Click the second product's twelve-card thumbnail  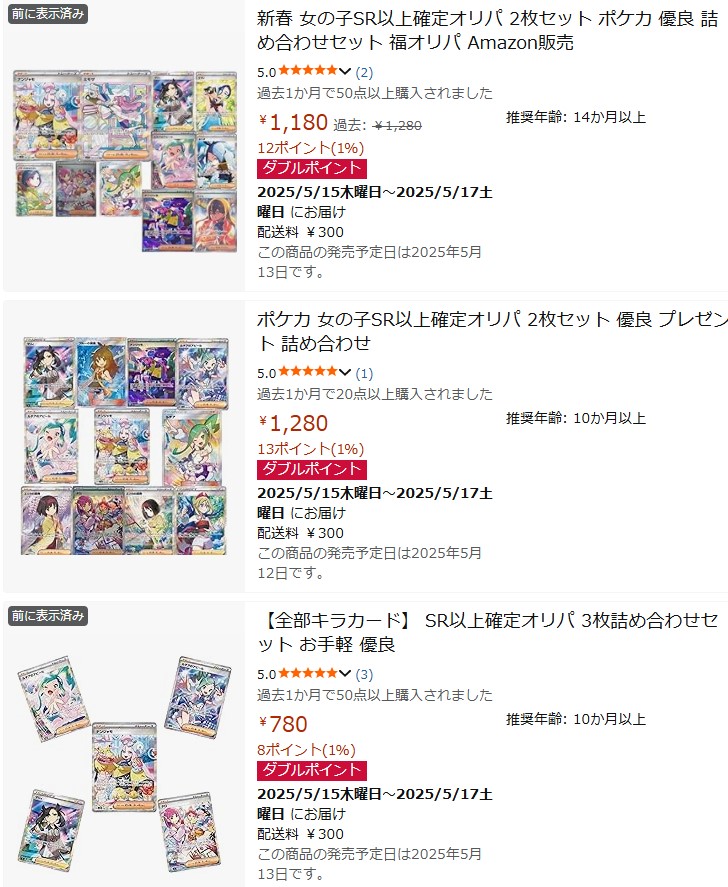coord(124,446)
